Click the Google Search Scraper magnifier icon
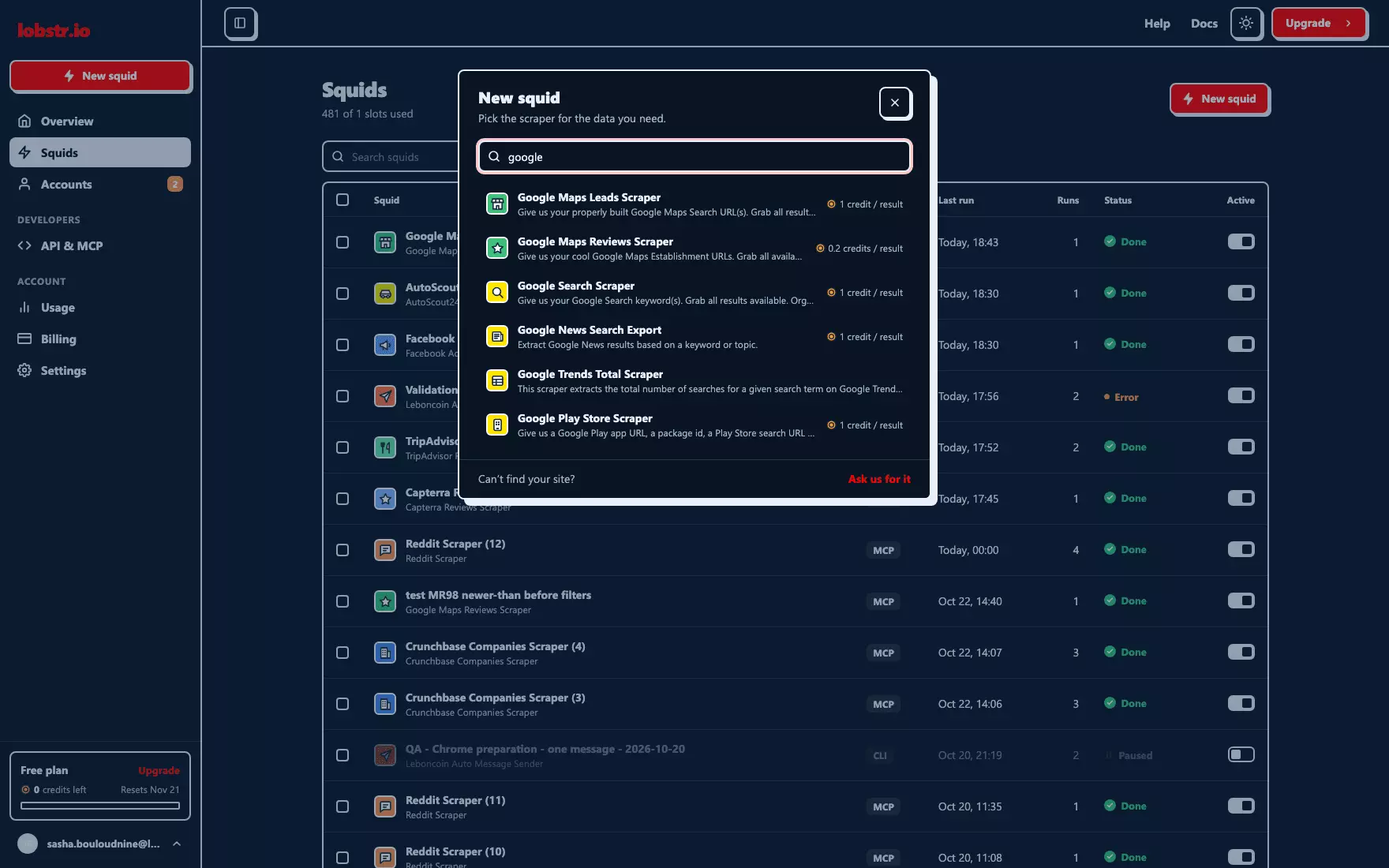Image resolution: width=1389 pixels, height=868 pixels. (x=497, y=293)
